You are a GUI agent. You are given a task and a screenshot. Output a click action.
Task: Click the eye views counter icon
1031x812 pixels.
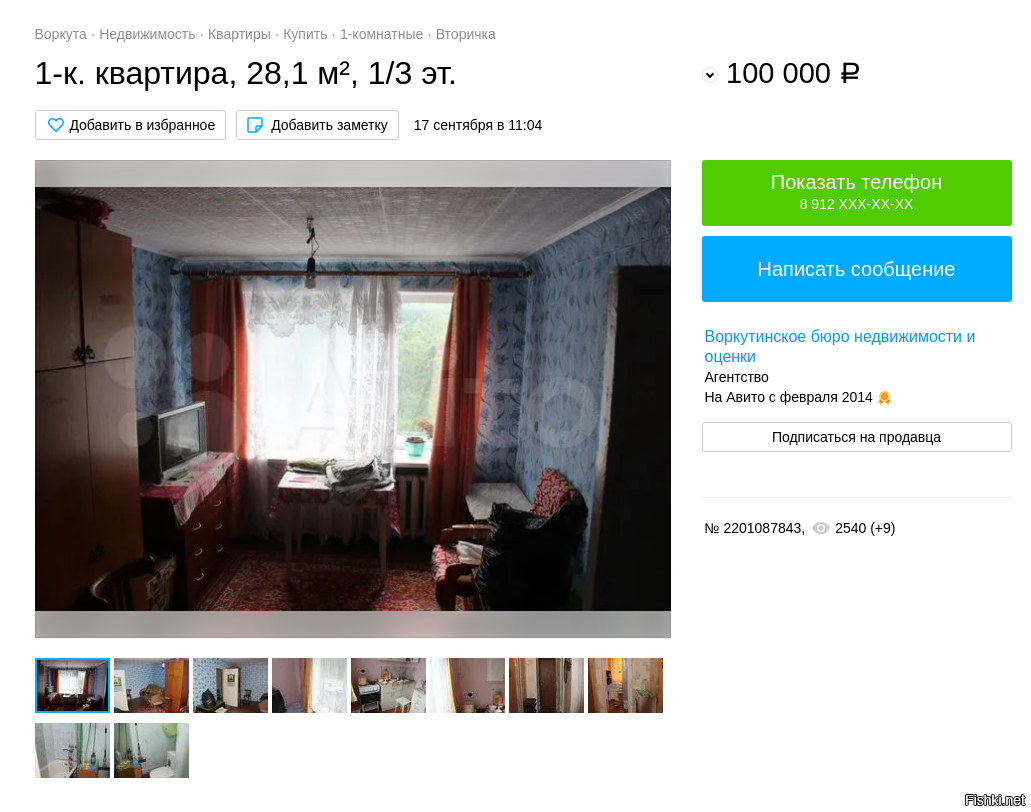tap(821, 528)
